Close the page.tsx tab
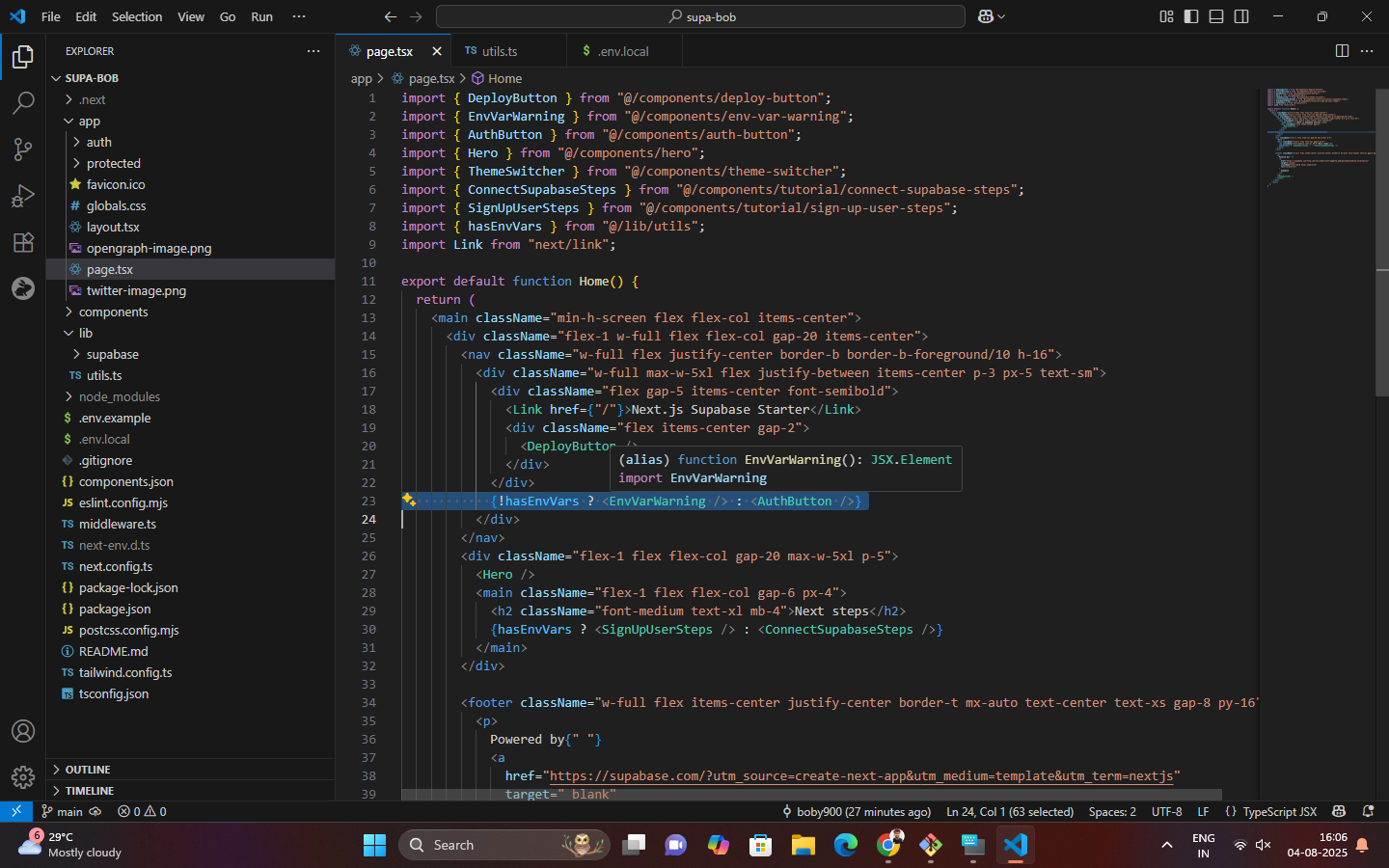 [x=437, y=51]
